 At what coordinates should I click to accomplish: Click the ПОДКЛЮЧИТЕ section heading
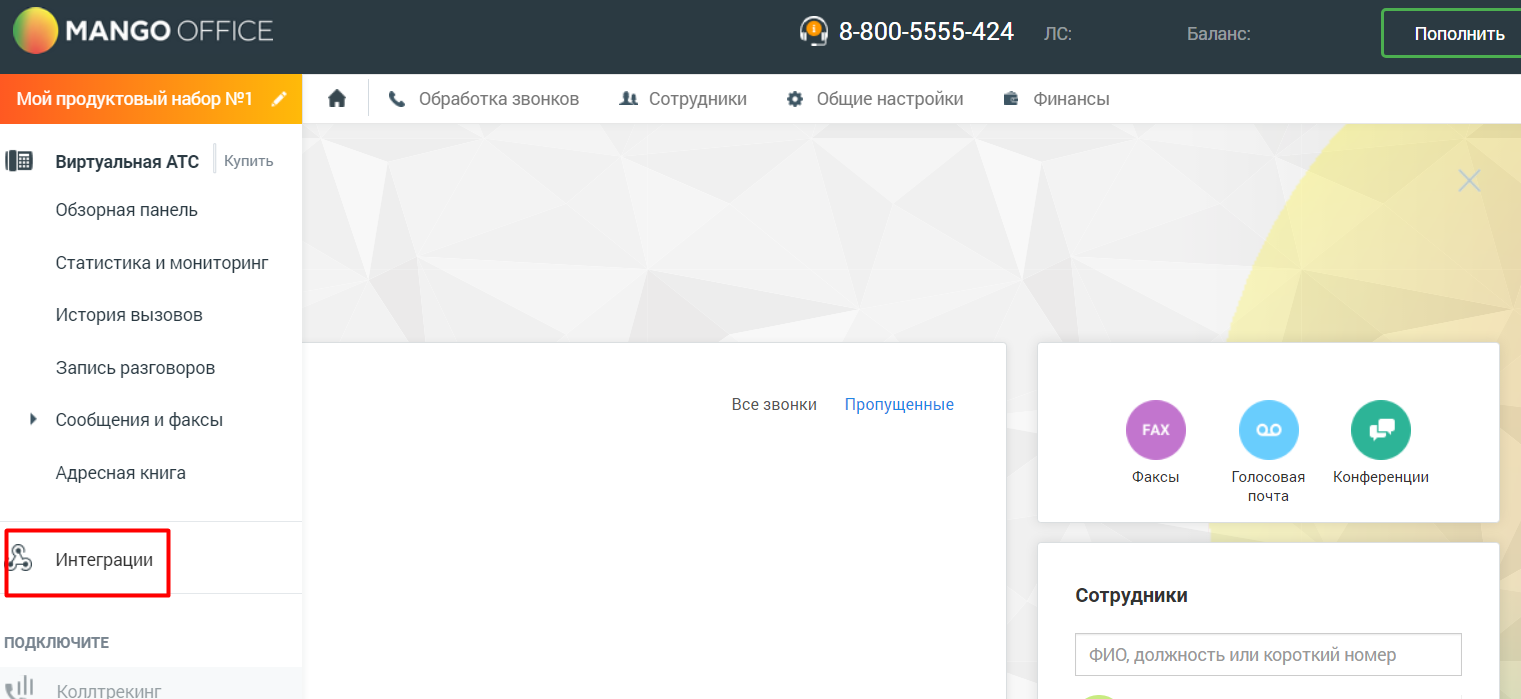pos(57,643)
